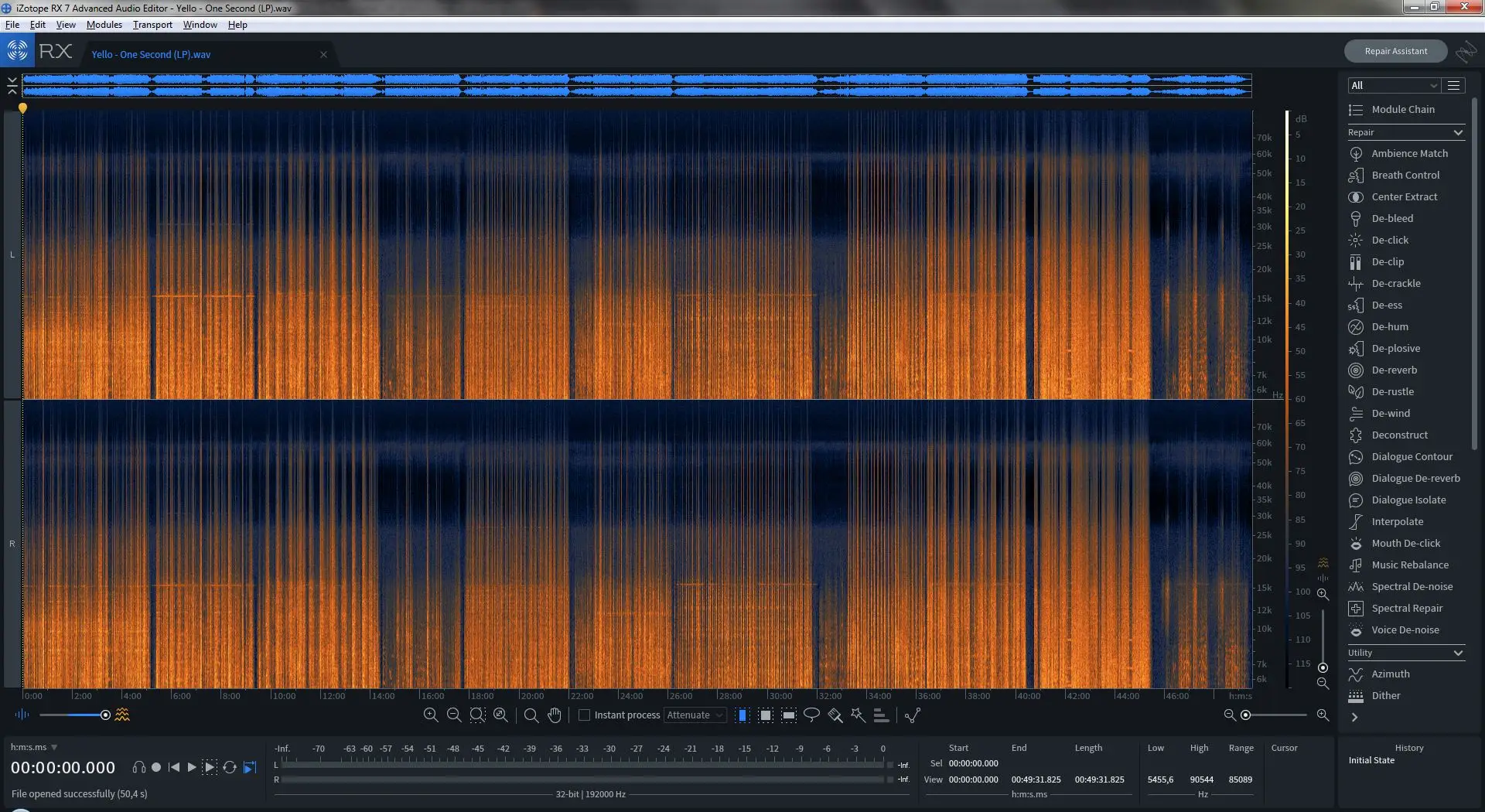Select the Frequency selection tool
Image resolution: width=1485 pixels, height=812 pixels.
click(789, 715)
